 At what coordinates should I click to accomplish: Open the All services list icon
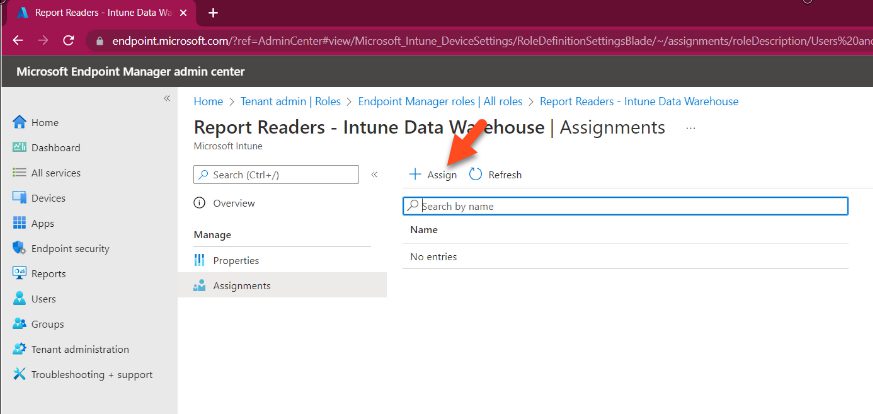click(19, 172)
